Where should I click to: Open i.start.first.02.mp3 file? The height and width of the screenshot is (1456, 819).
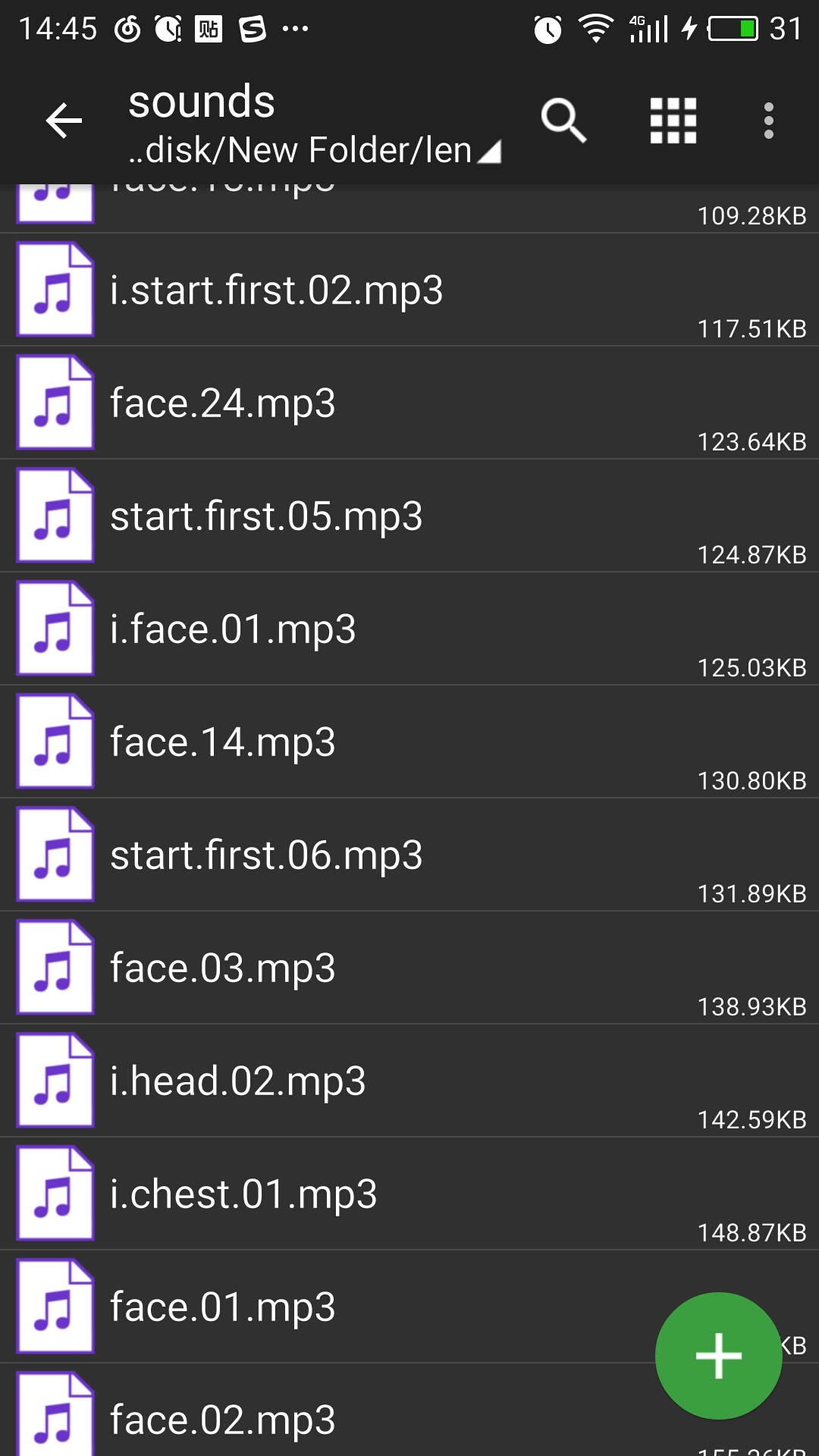pos(277,290)
